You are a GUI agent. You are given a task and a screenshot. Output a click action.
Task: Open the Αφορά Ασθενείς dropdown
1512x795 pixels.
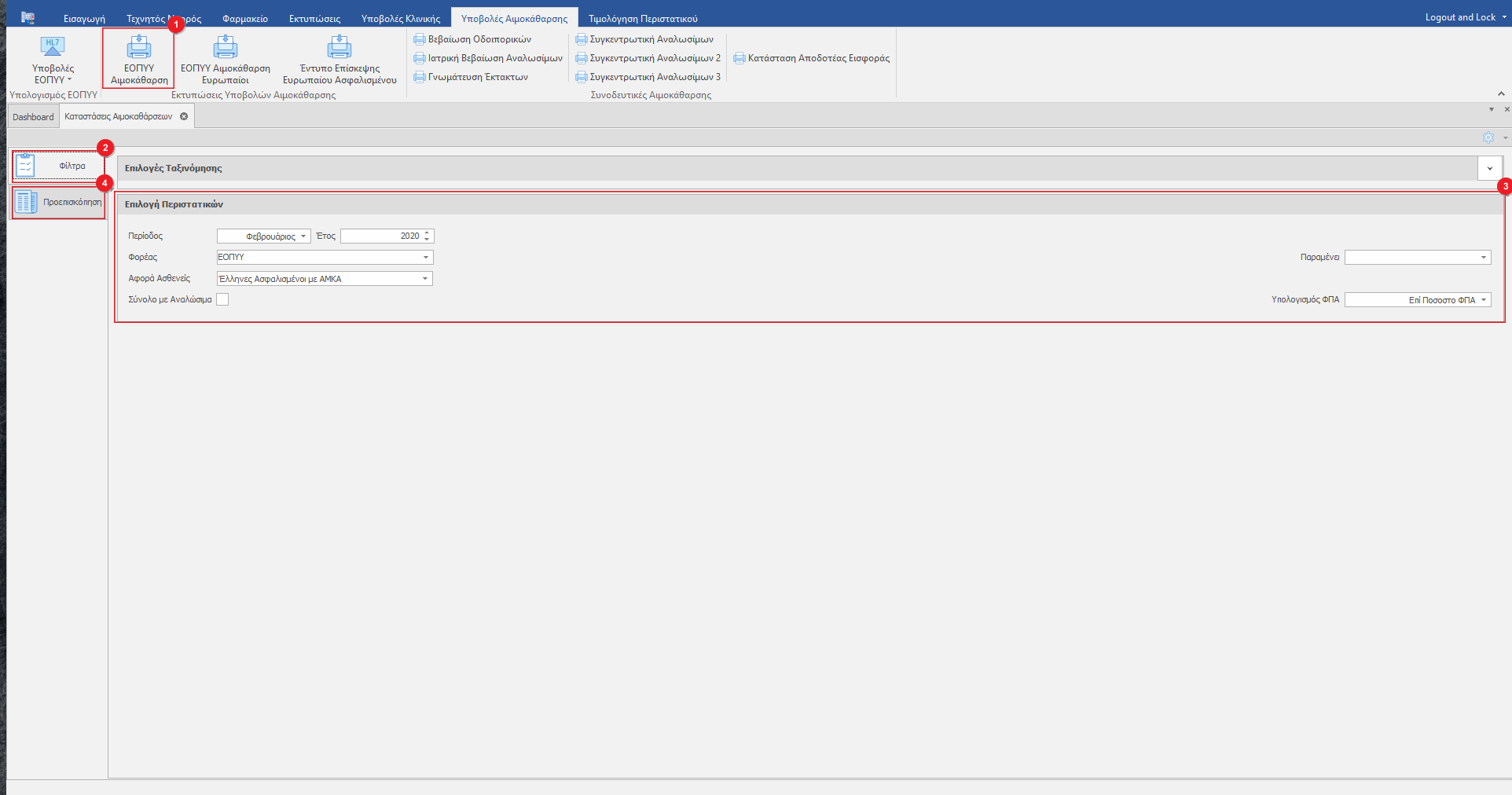[425, 279]
